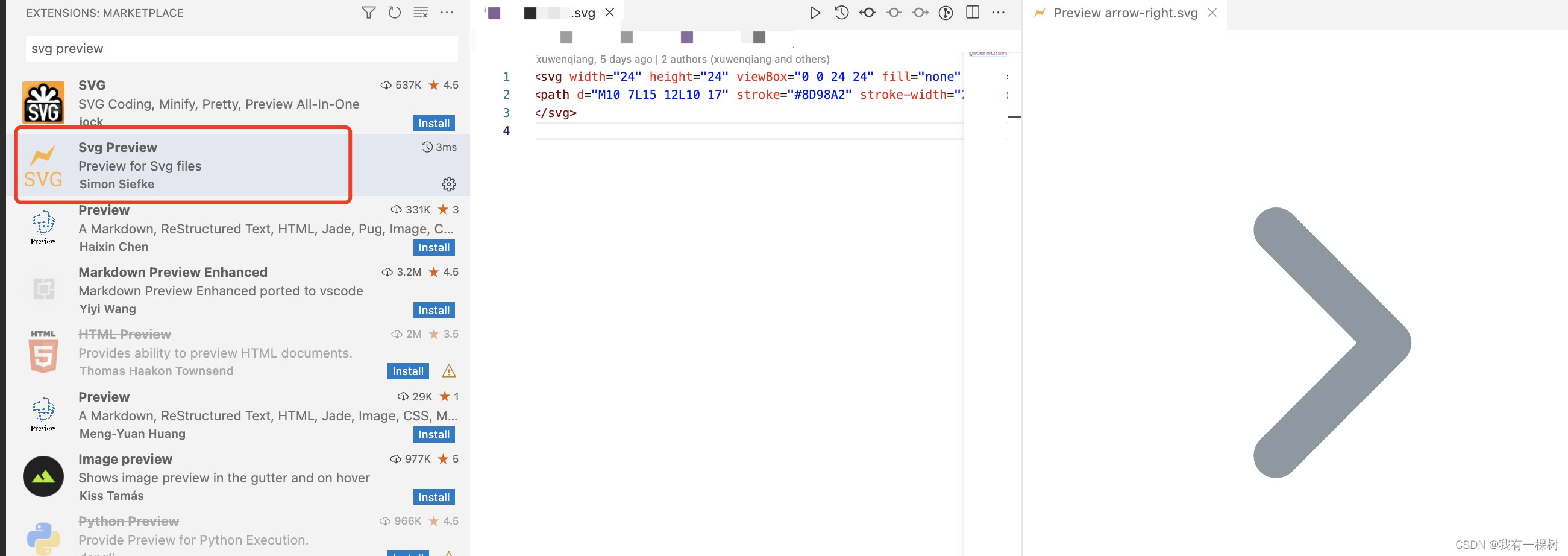This screenshot has height=556, width=1568.
Task: Open the HTML5 shield extension icon
Action: point(43,352)
